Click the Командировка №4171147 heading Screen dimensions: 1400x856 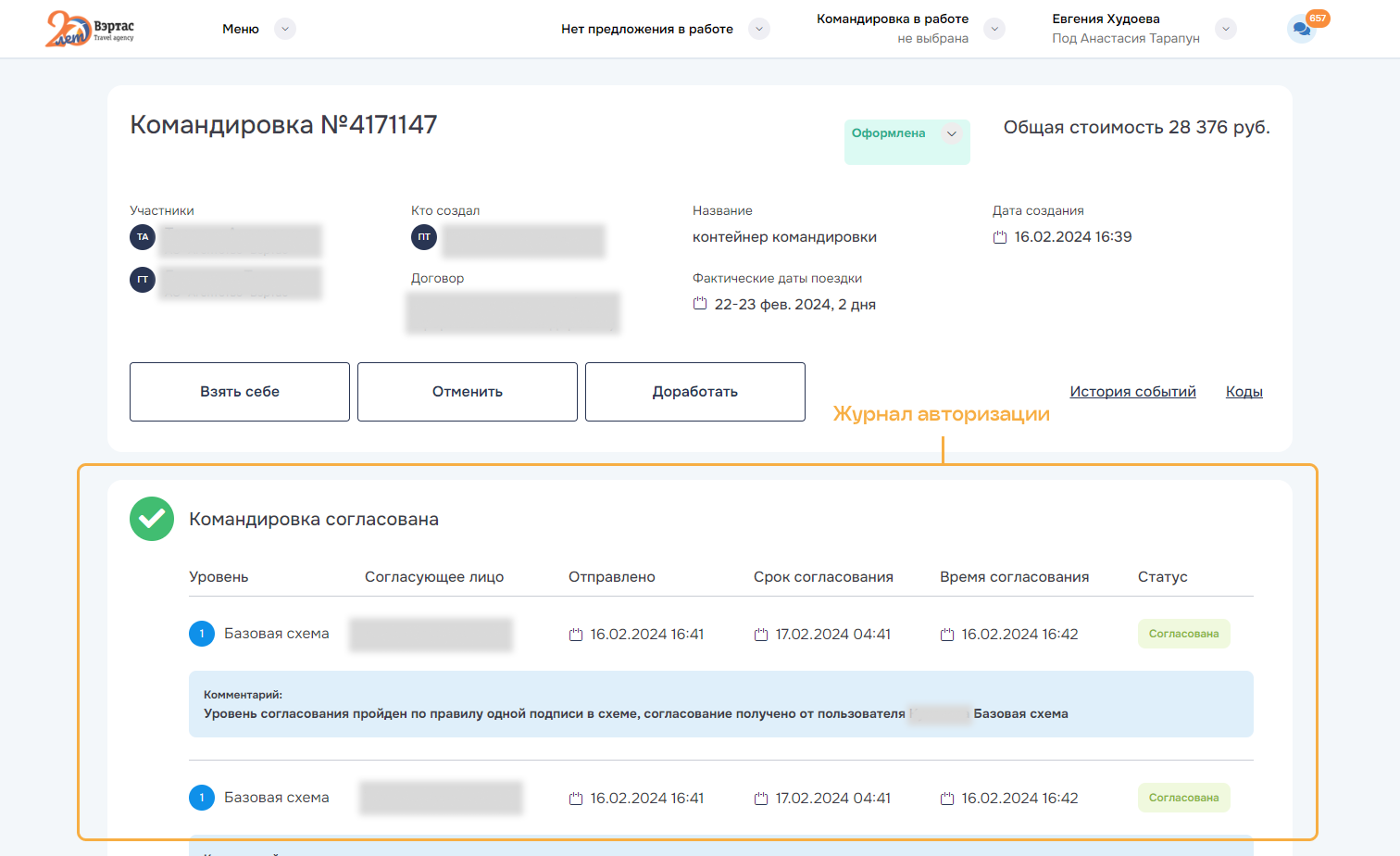click(x=283, y=125)
